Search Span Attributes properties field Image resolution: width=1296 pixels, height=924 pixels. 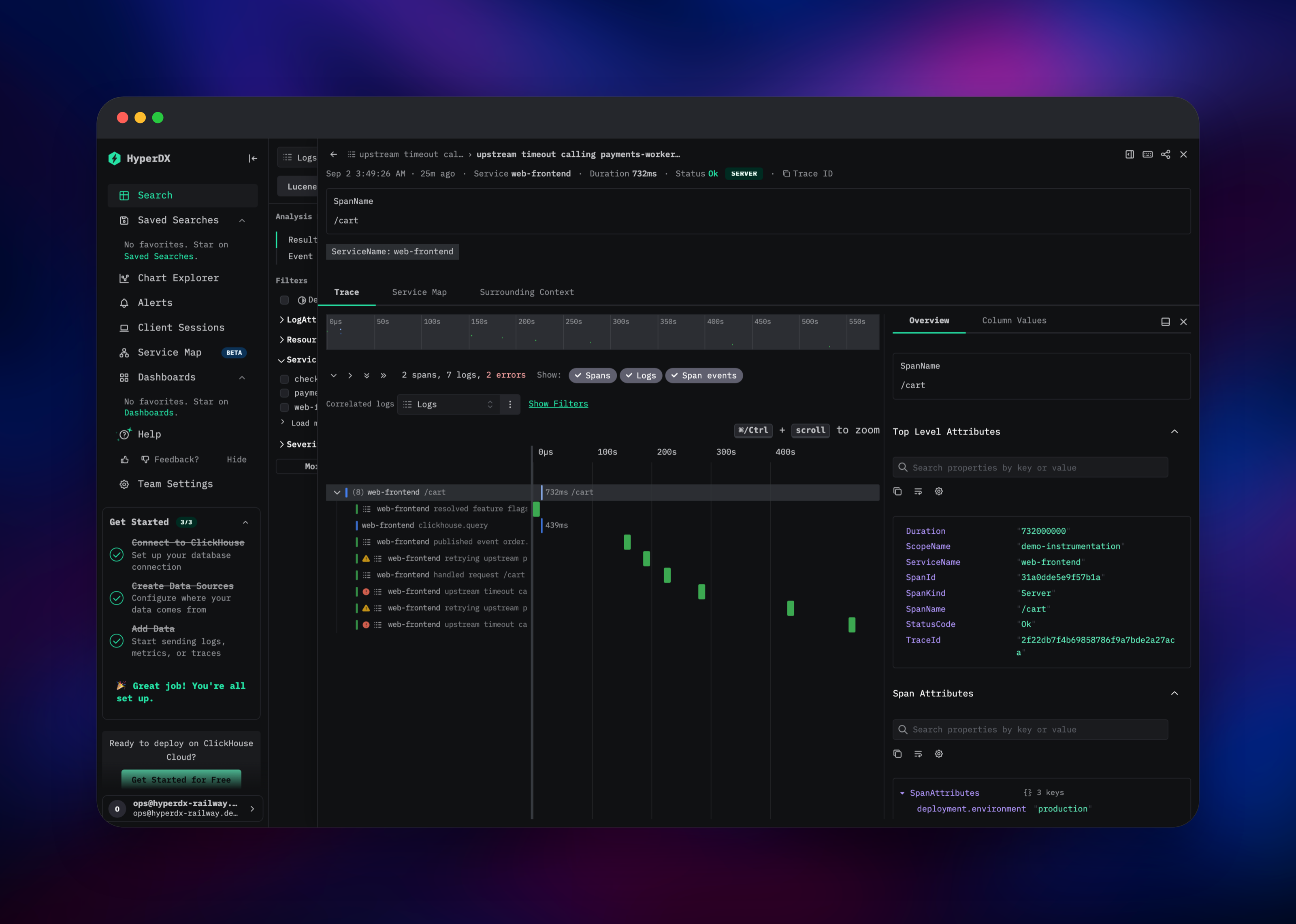[1030, 729]
